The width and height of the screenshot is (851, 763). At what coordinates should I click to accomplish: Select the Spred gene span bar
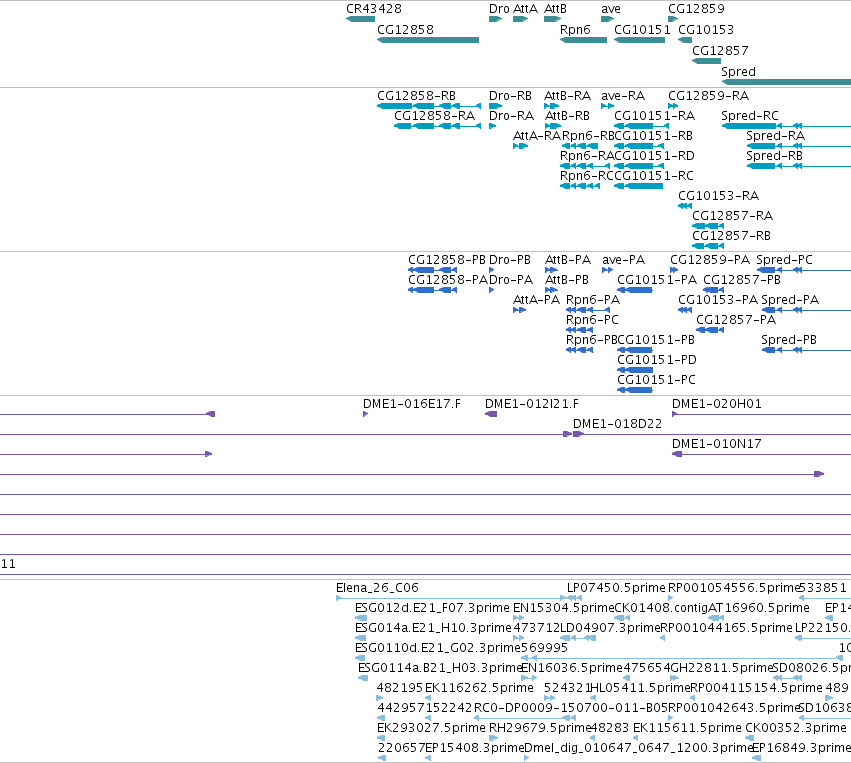pyautogui.click(x=786, y=82)
